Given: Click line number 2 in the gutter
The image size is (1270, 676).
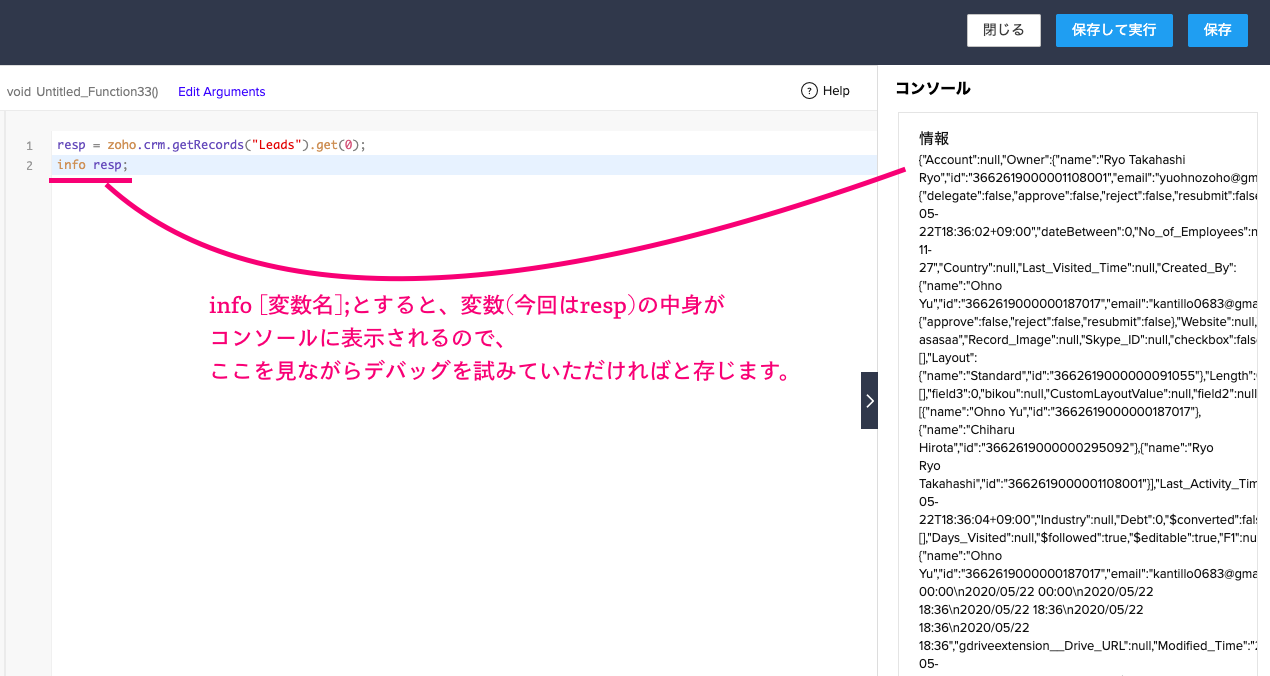Looking at the screenshot, I should (30, 165).
